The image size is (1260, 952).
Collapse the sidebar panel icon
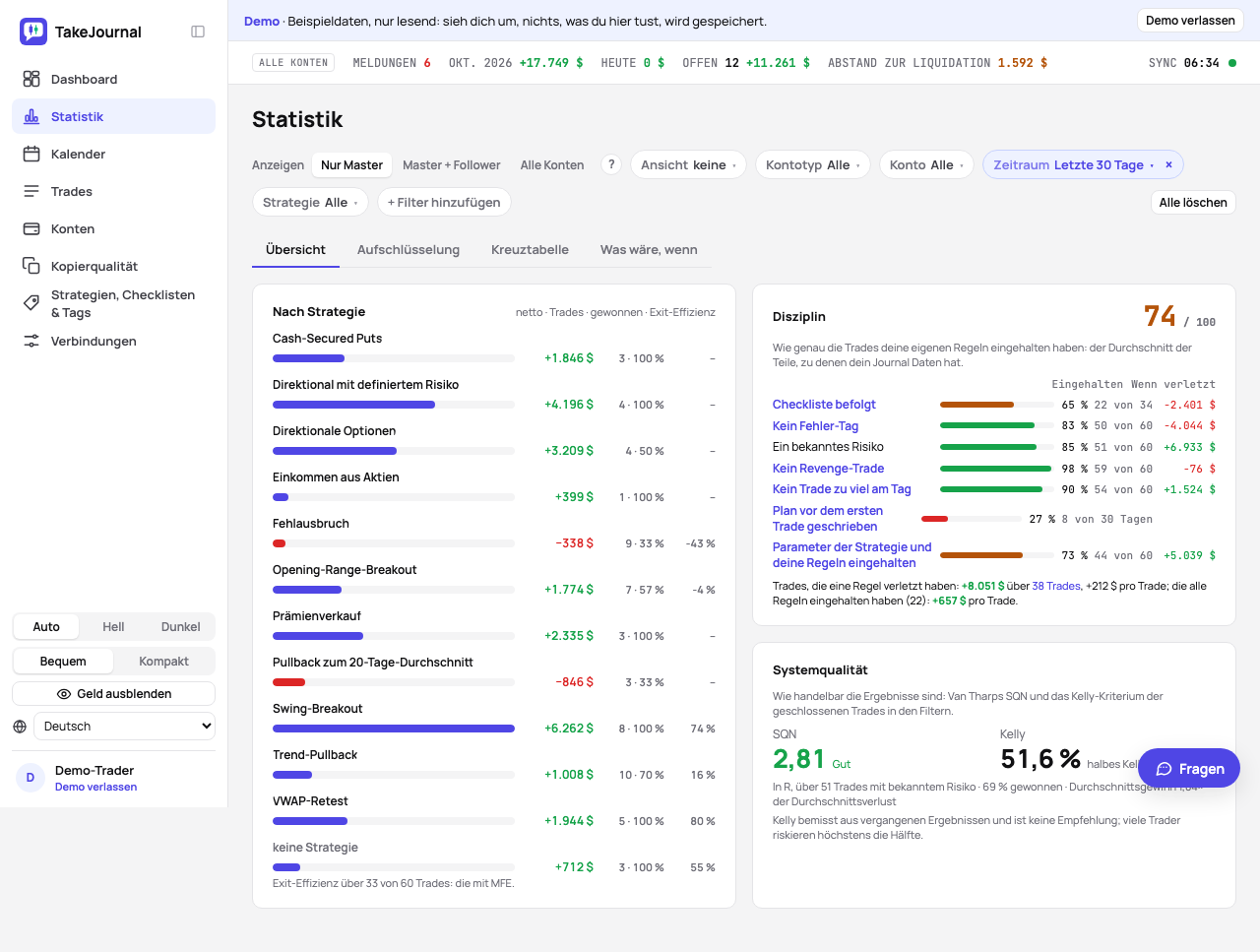(x=198, y=32)
